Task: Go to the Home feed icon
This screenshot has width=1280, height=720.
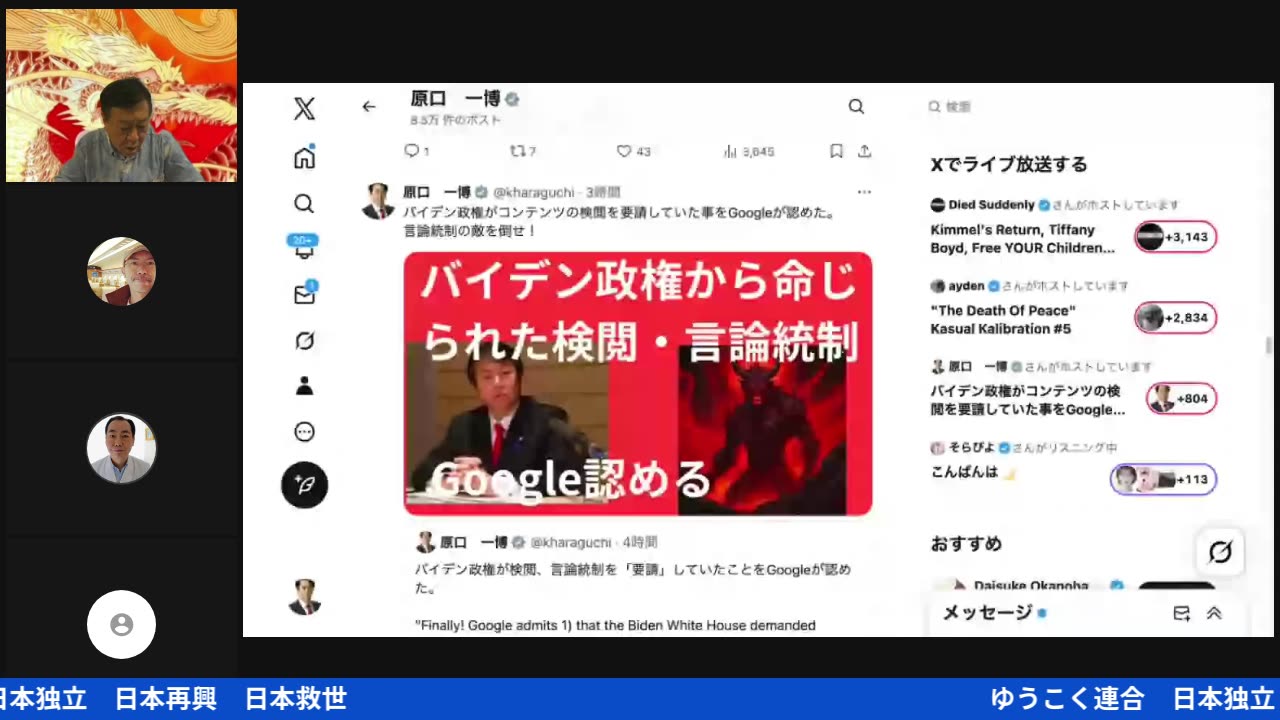Action: pos(304,157)
